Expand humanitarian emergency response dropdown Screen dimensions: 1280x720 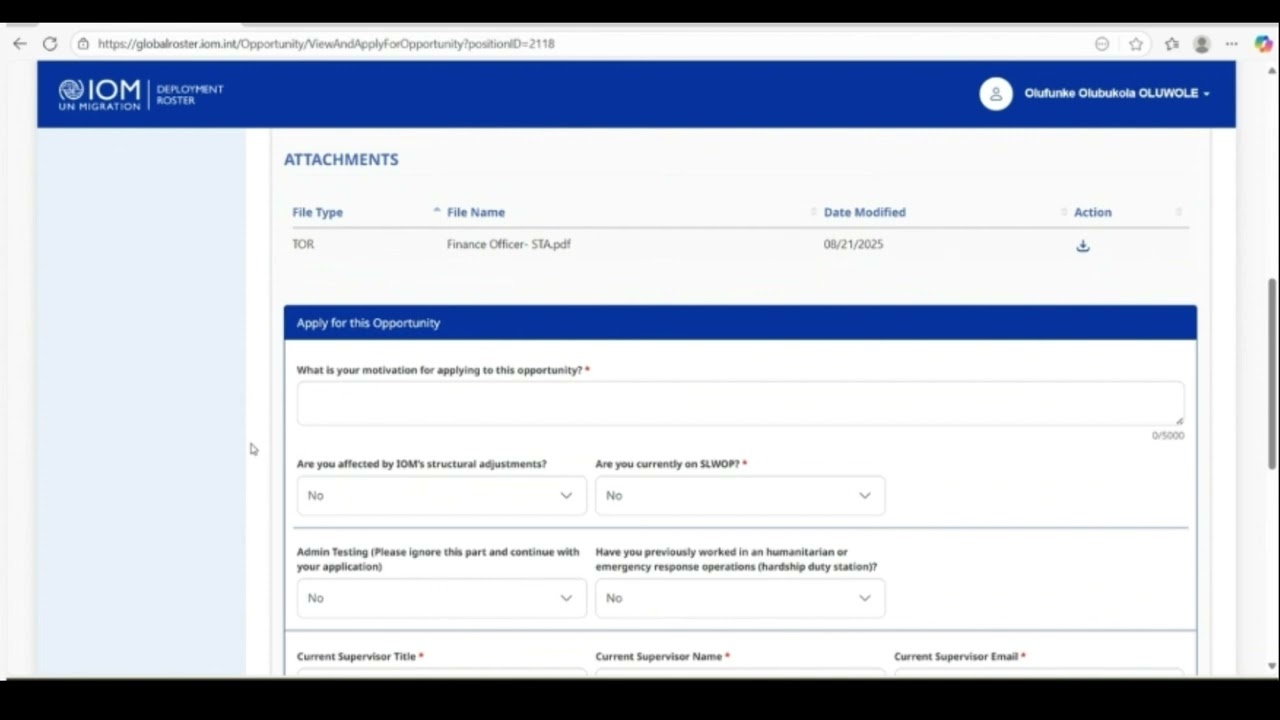740,598
